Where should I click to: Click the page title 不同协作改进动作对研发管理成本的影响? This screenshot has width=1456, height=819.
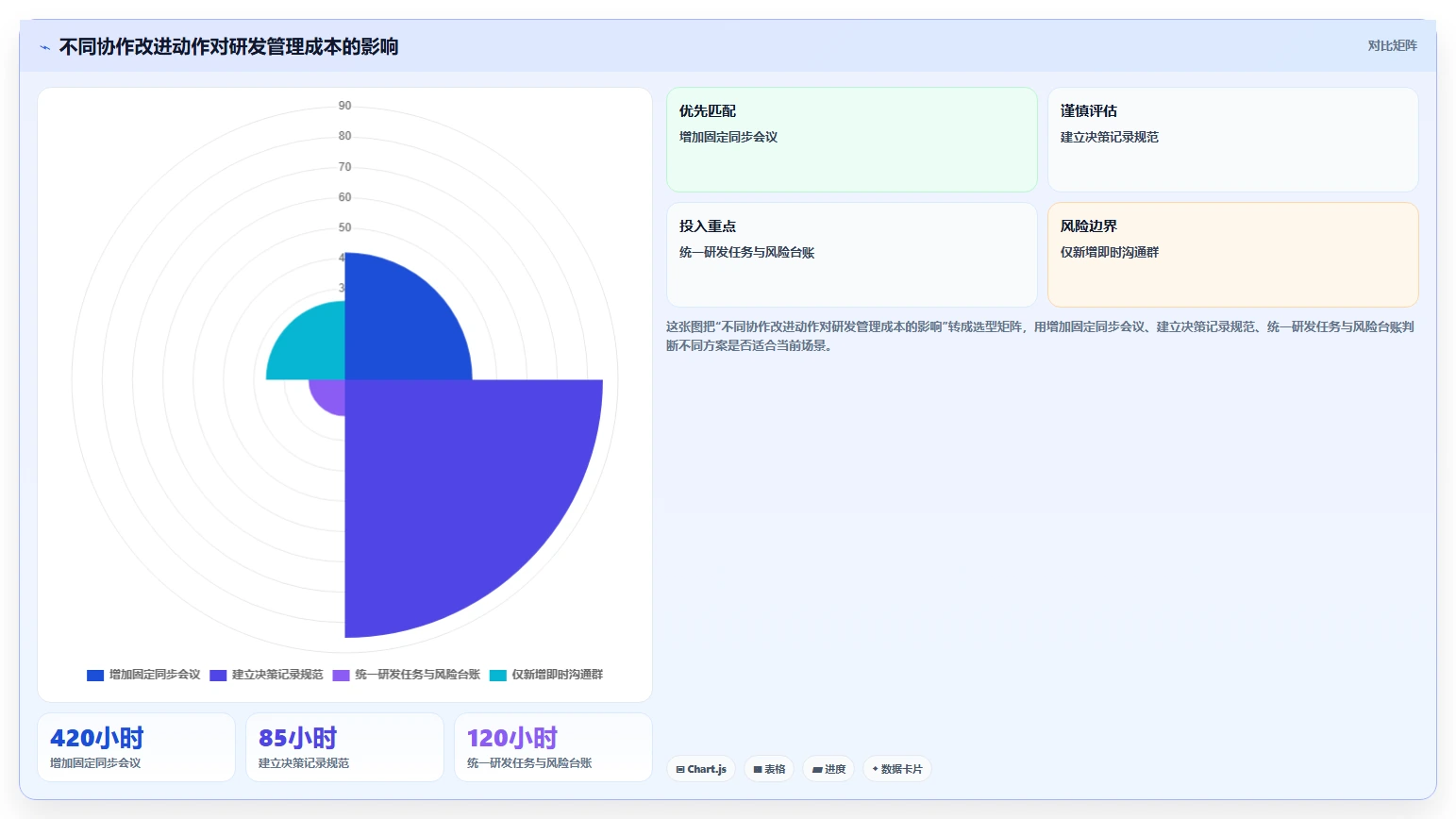click(x=228, y=47)
